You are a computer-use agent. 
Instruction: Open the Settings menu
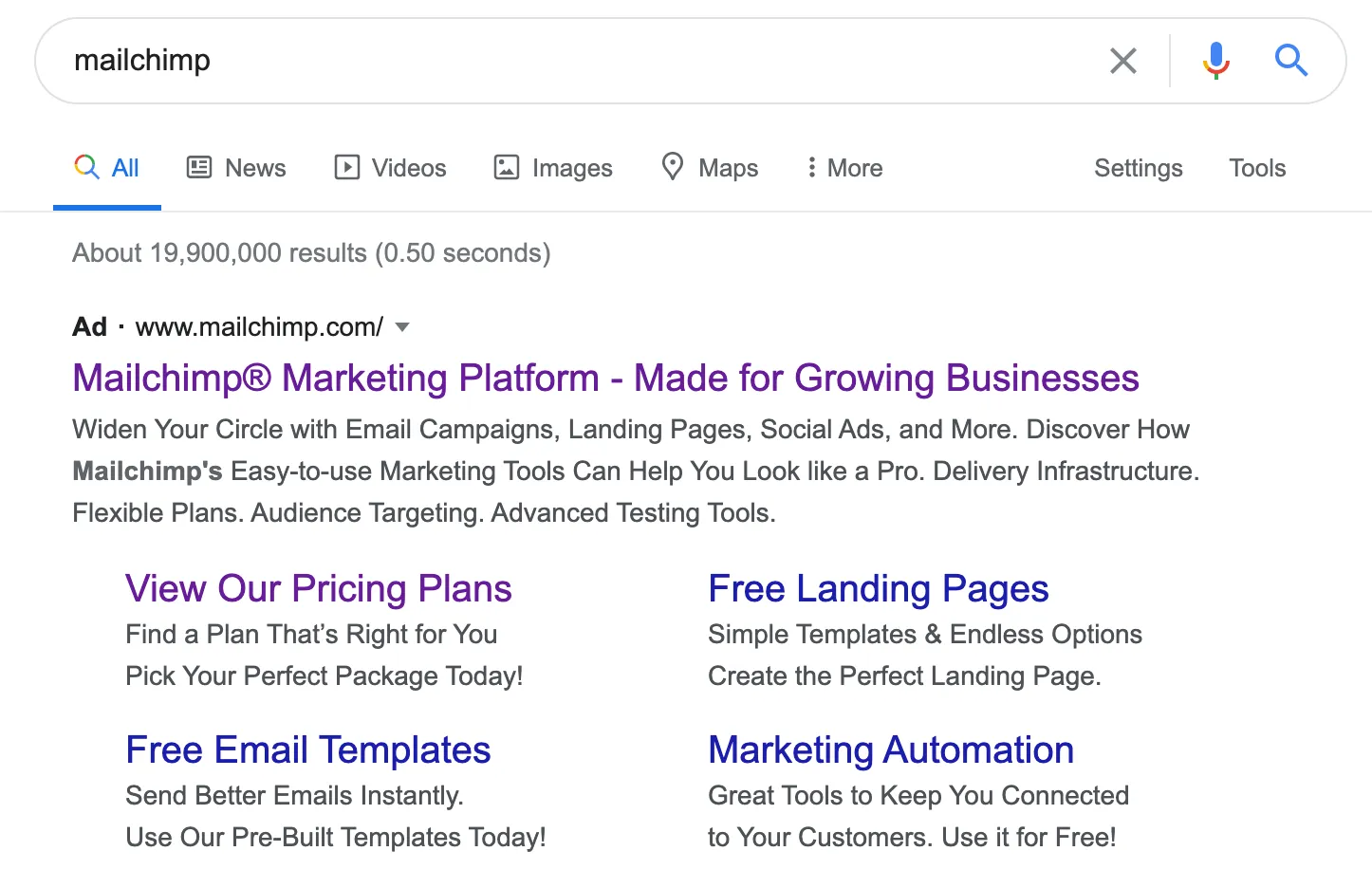click(x=1138, y=167)
